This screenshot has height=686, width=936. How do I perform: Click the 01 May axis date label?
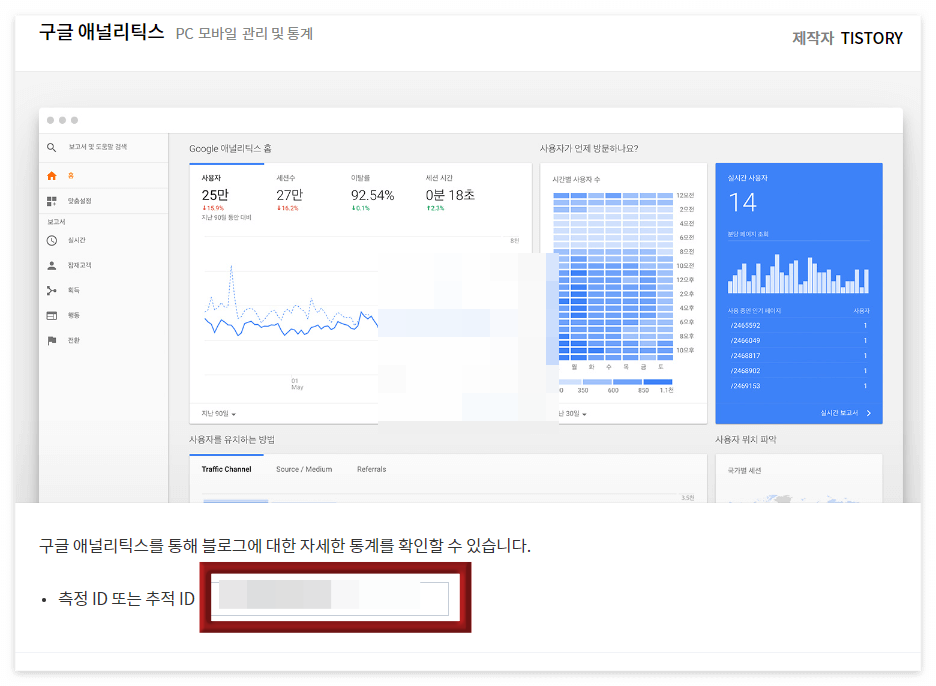point(297,384)
